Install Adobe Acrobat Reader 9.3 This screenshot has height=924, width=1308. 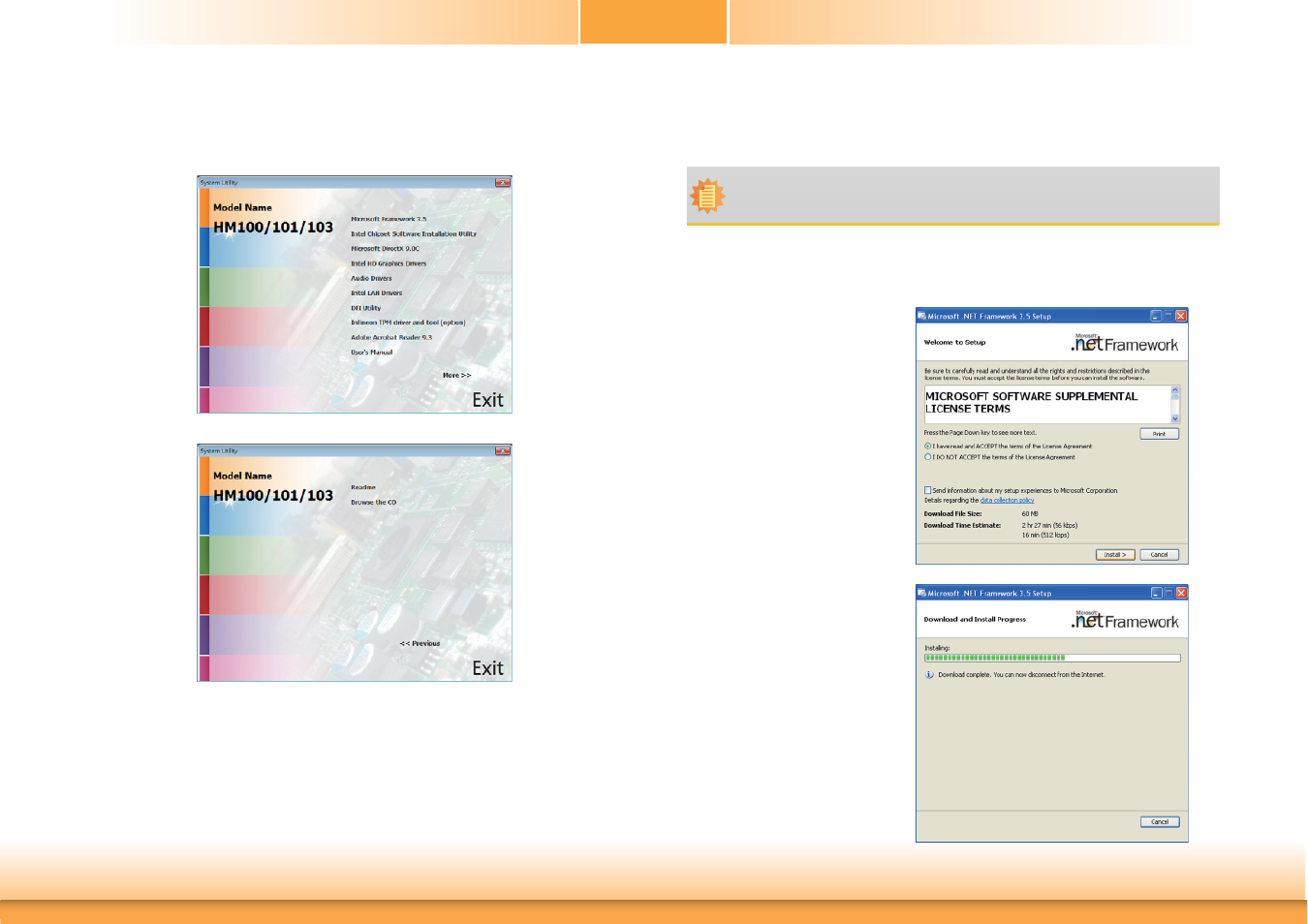[391, 337]
